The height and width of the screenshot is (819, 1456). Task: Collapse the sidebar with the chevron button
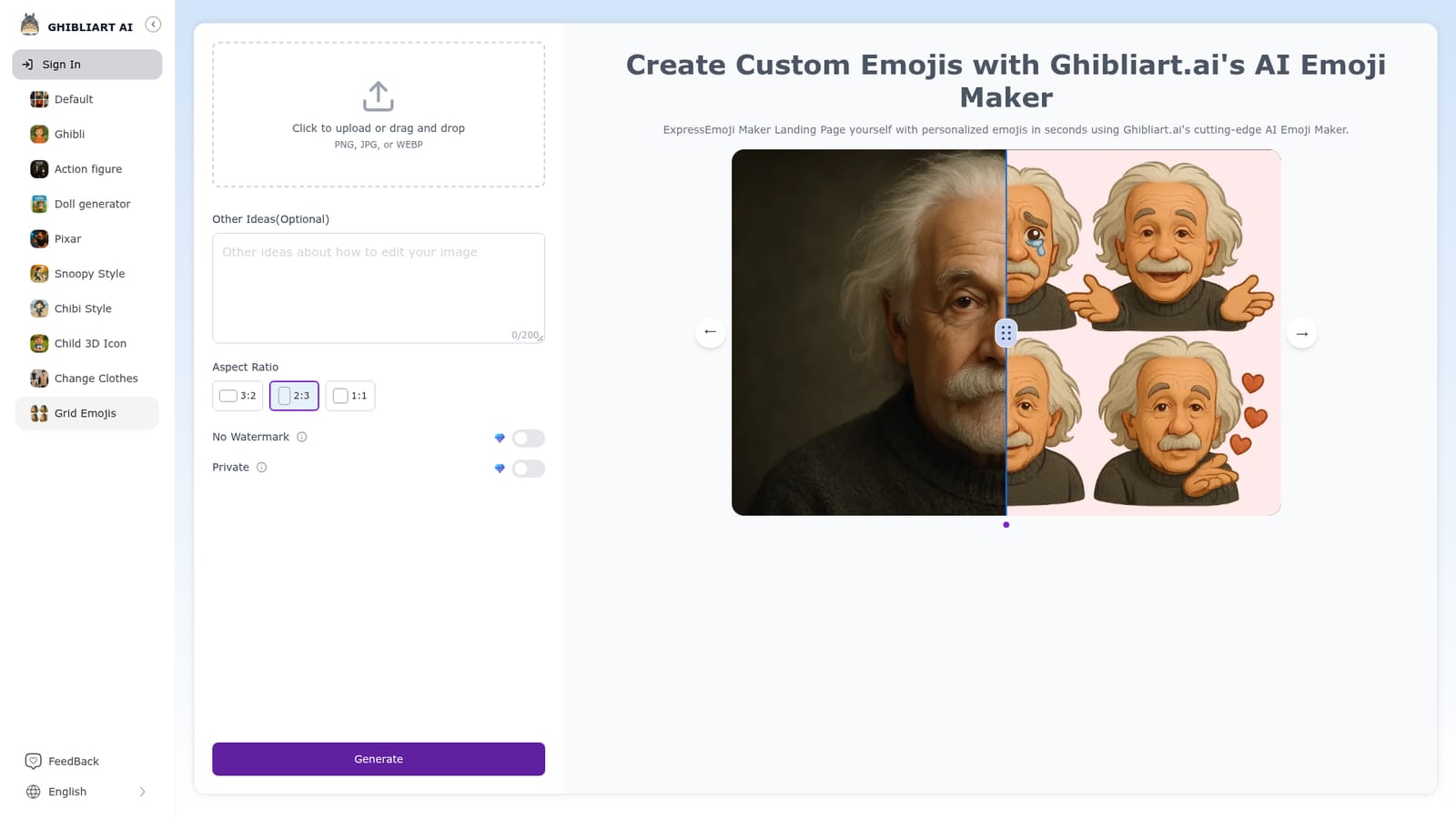click(x=153, y=25)
